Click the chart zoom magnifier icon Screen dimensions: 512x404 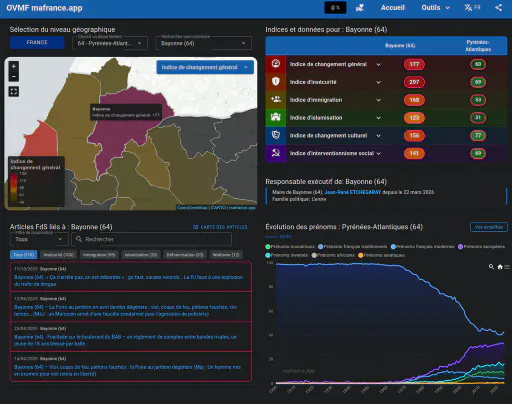coord(491,267)
